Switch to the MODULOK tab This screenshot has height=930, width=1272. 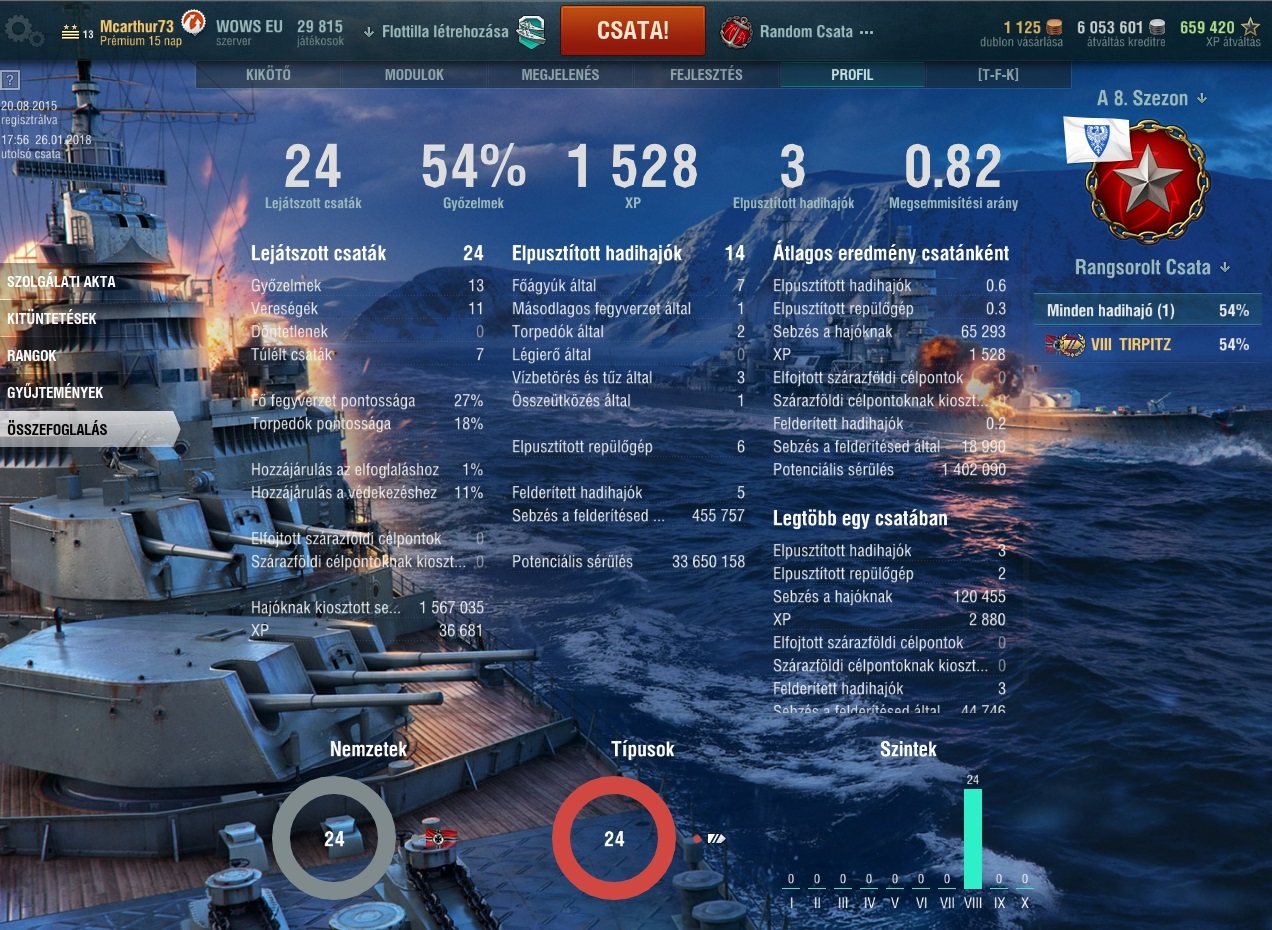coord(414,75)
